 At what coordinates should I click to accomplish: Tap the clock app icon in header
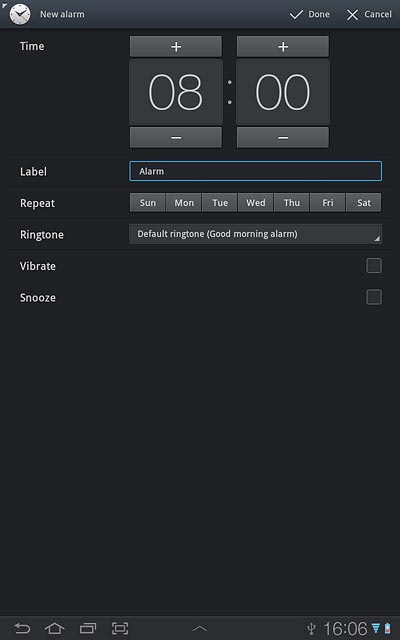point(20,14)
